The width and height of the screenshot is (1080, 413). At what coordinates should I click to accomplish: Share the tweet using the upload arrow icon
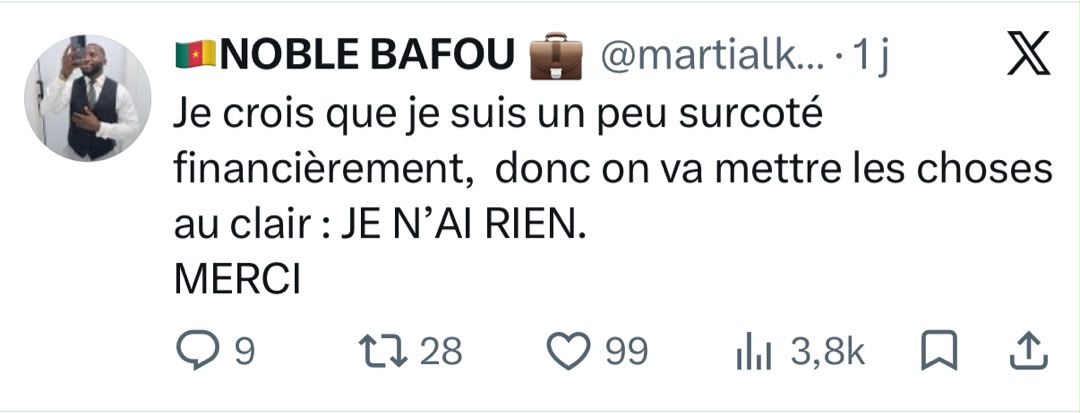coord(1028,350)
